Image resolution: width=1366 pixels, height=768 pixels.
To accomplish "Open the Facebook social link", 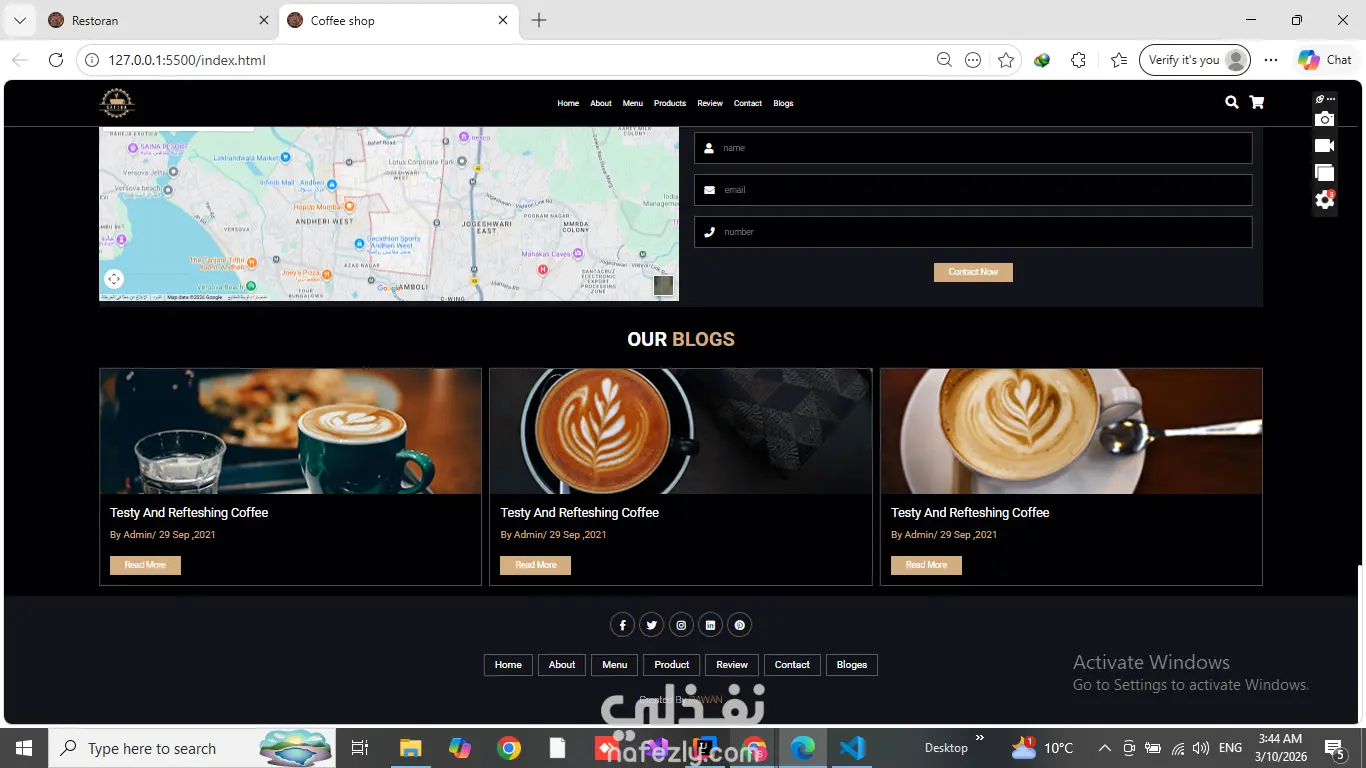I will coord(622,625).
